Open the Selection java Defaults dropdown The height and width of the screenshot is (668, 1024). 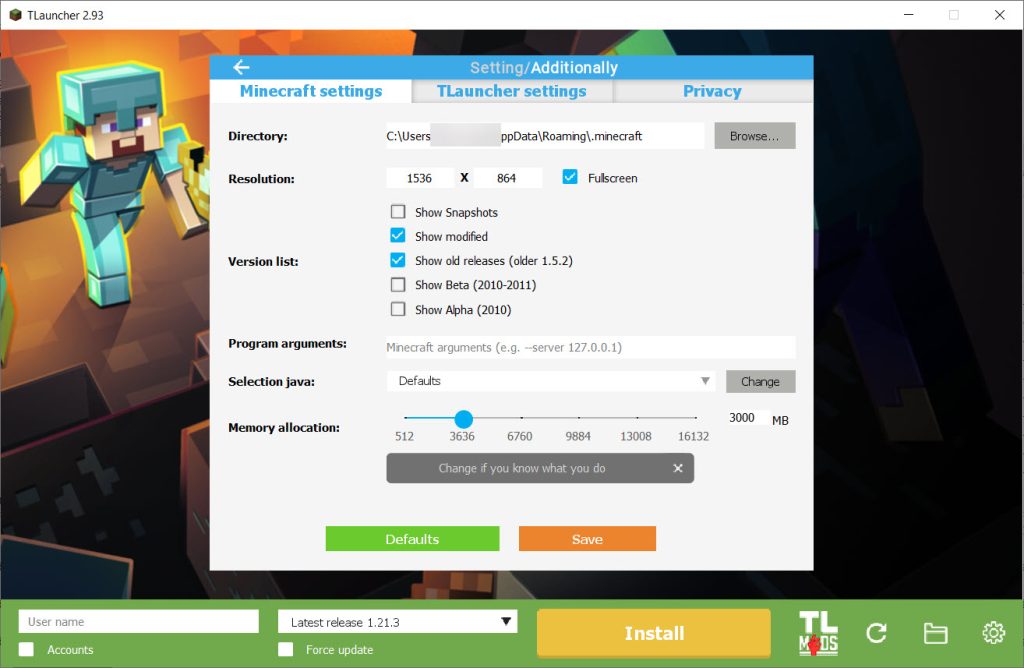(551, 381)
